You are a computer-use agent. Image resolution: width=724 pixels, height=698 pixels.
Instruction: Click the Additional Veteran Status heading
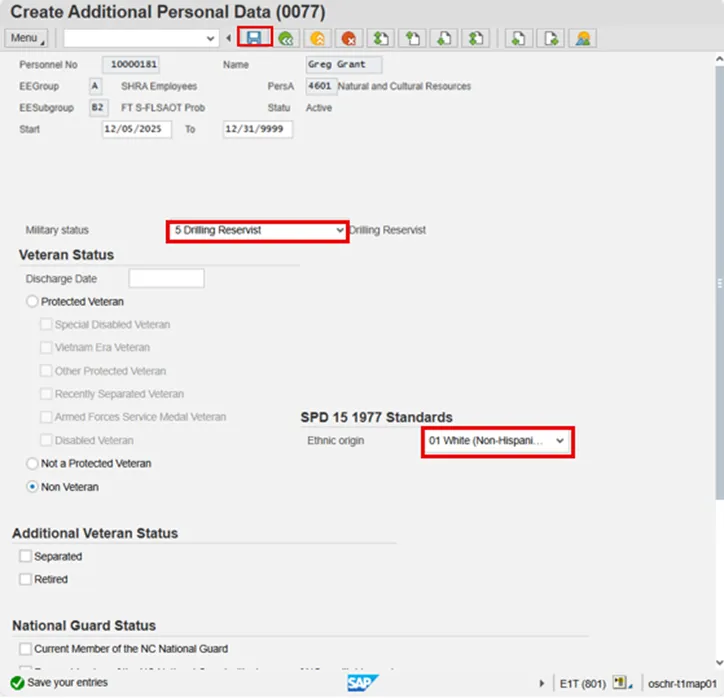[x=95, y=533]
